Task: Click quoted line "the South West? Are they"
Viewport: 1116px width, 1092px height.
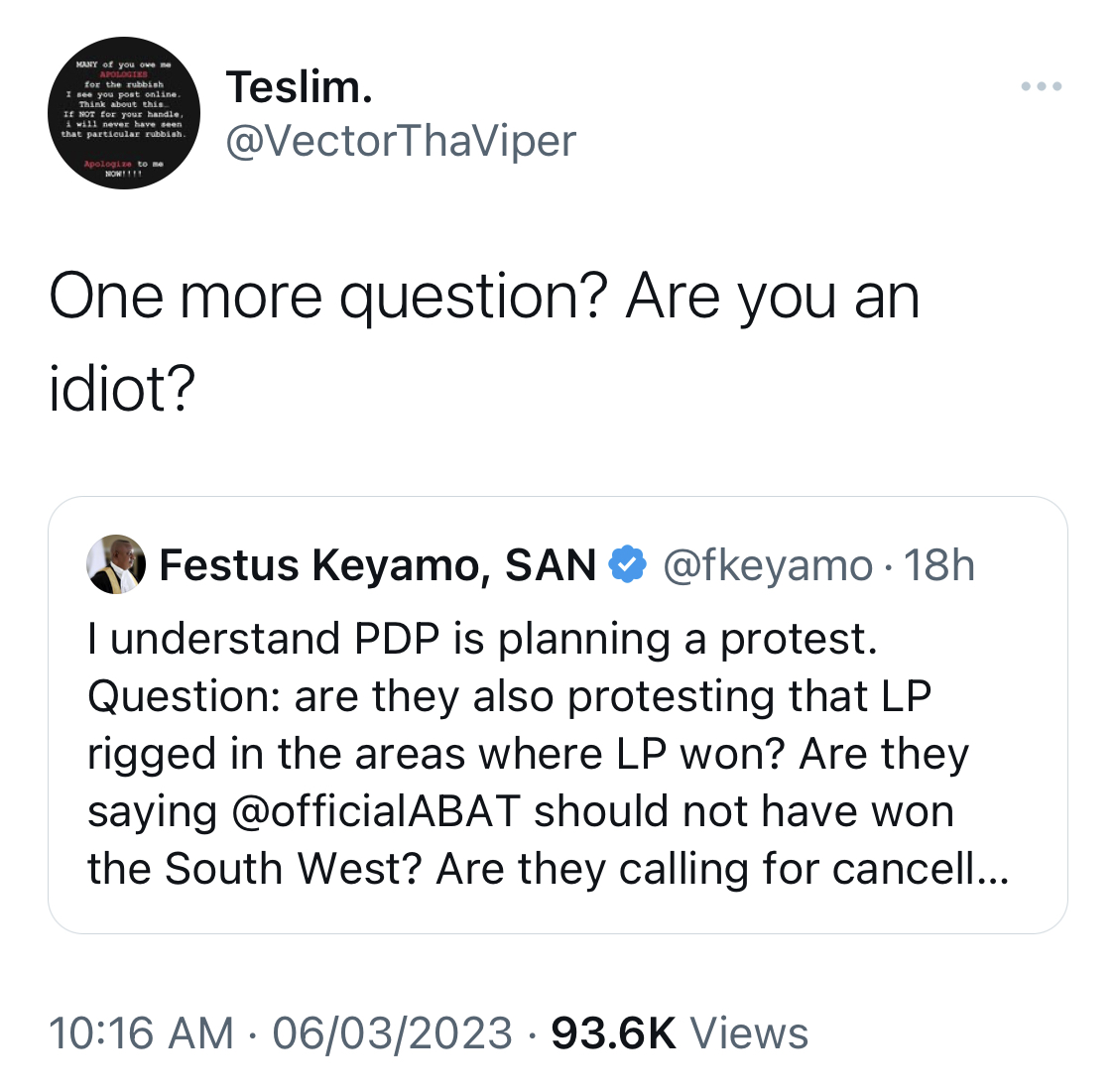Action: [346, 869]
